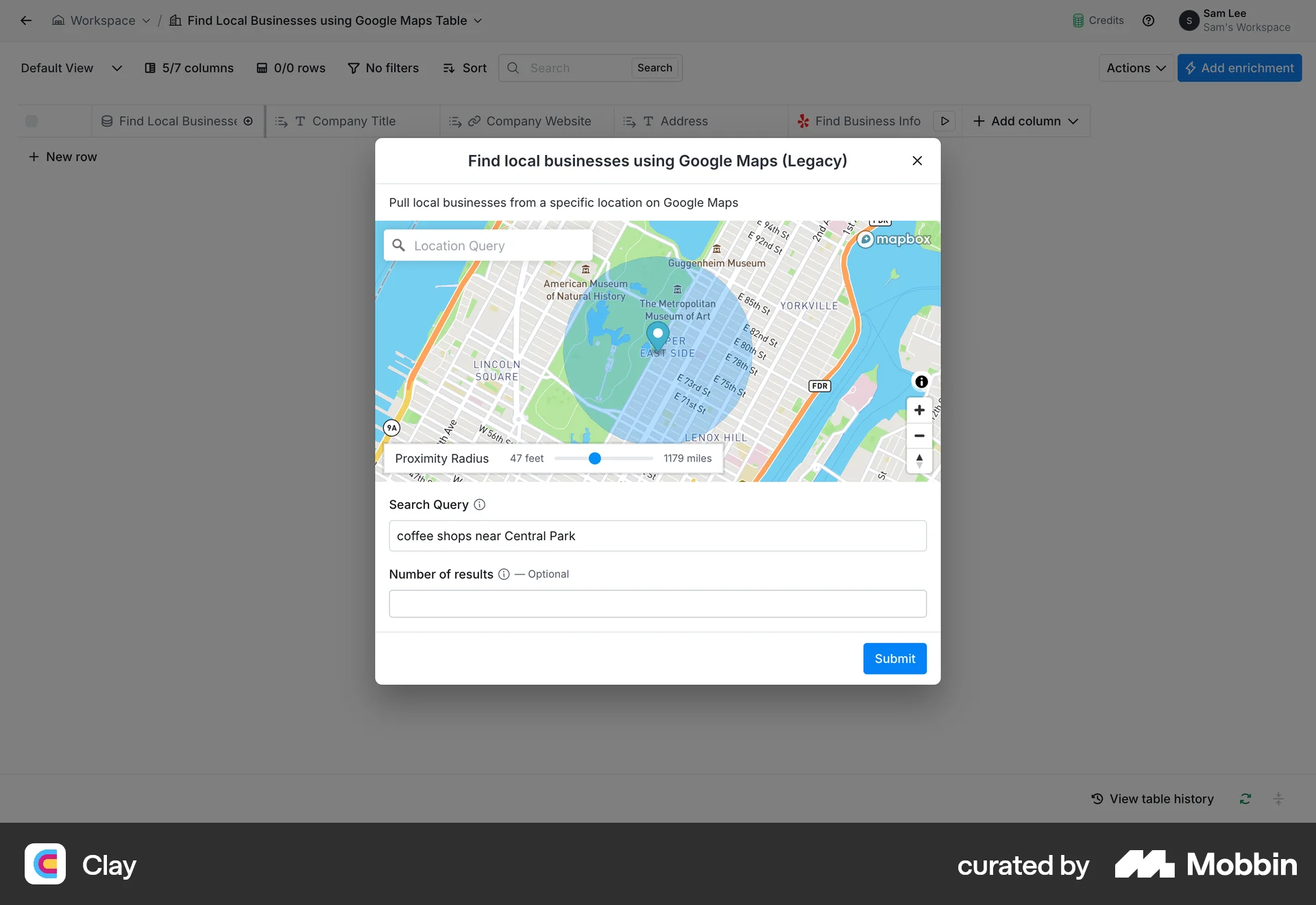Screen dimensions: 1316x905
Task: Click Number of results info icon
Action: click(x=504, y=575)
